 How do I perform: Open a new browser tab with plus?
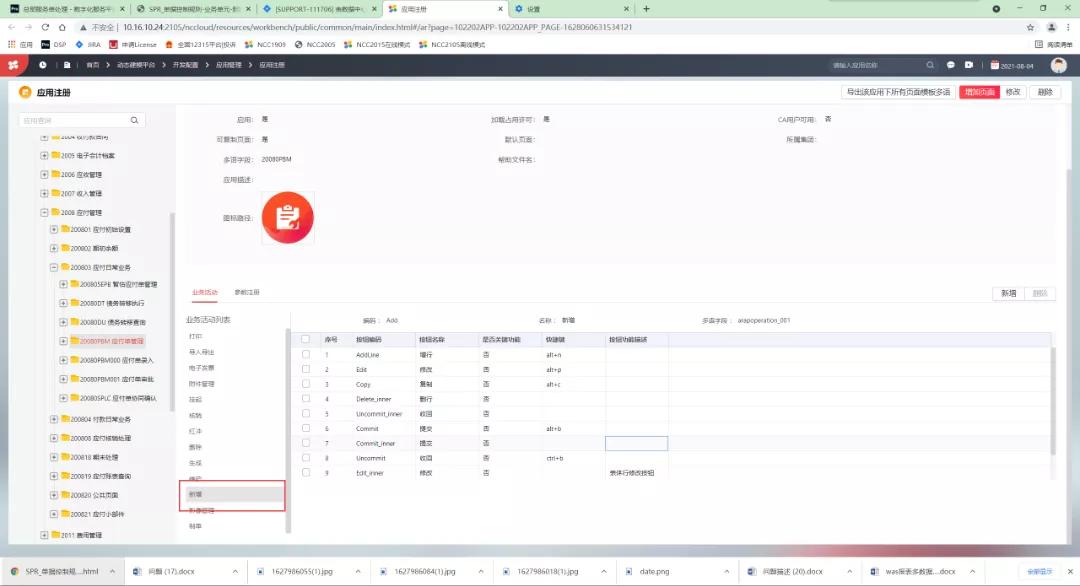point(646,9)
